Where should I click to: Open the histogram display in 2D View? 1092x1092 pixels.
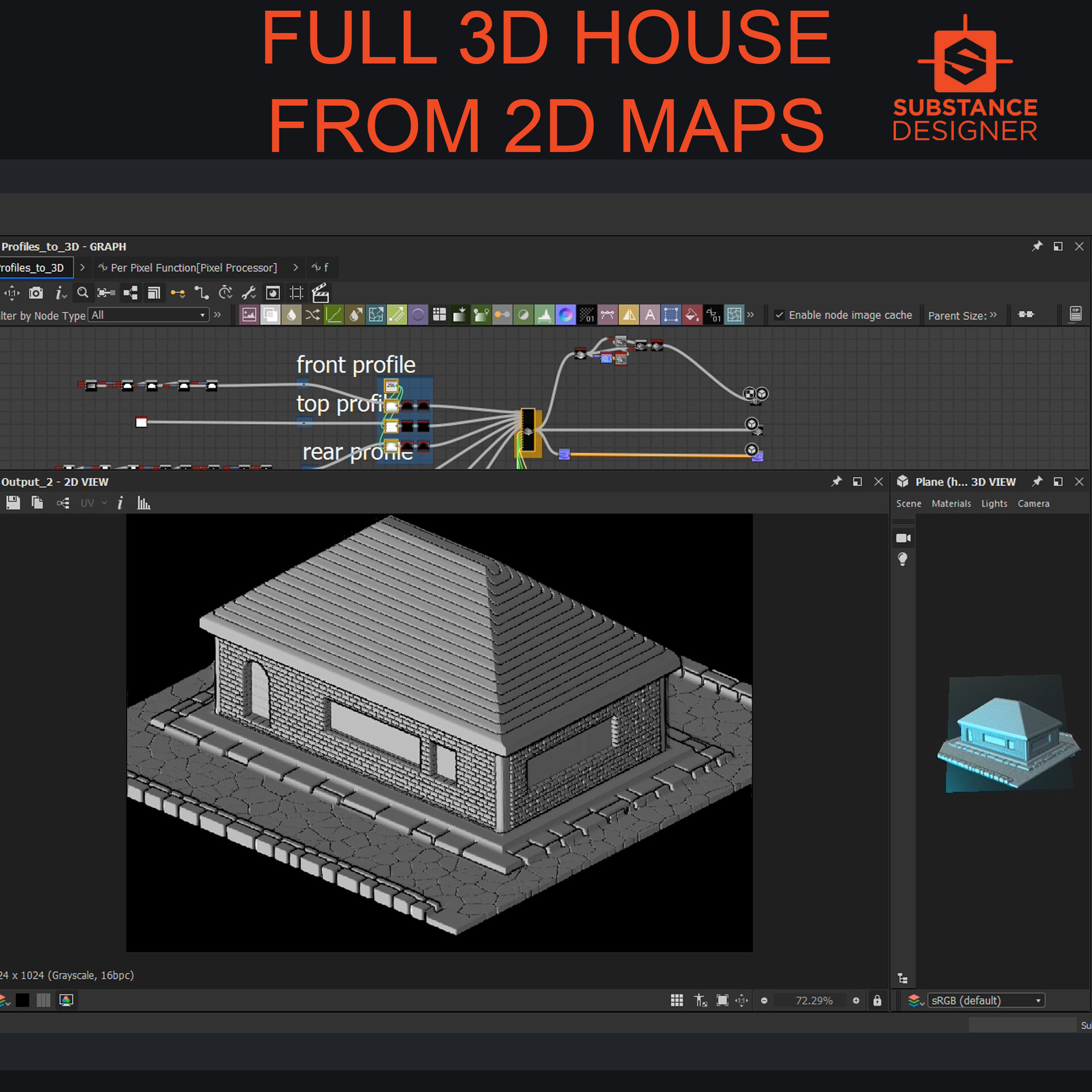(144, 503)
